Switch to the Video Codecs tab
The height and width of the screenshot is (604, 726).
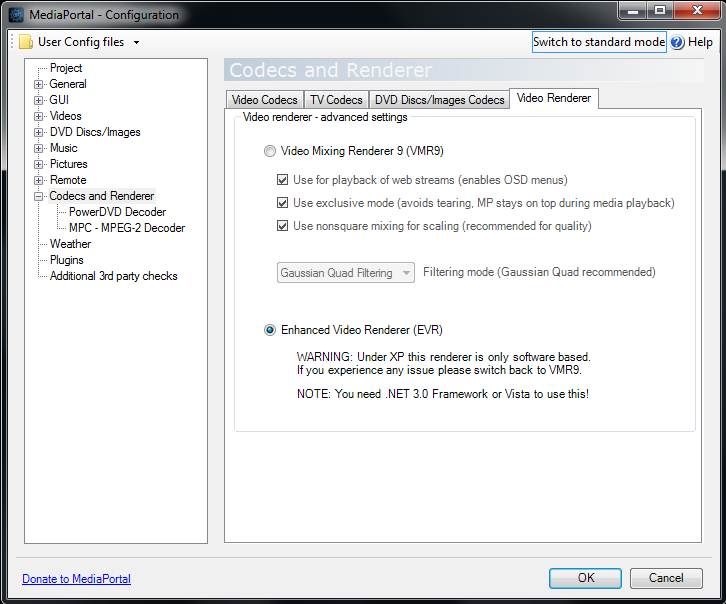[x=264, y=100]
